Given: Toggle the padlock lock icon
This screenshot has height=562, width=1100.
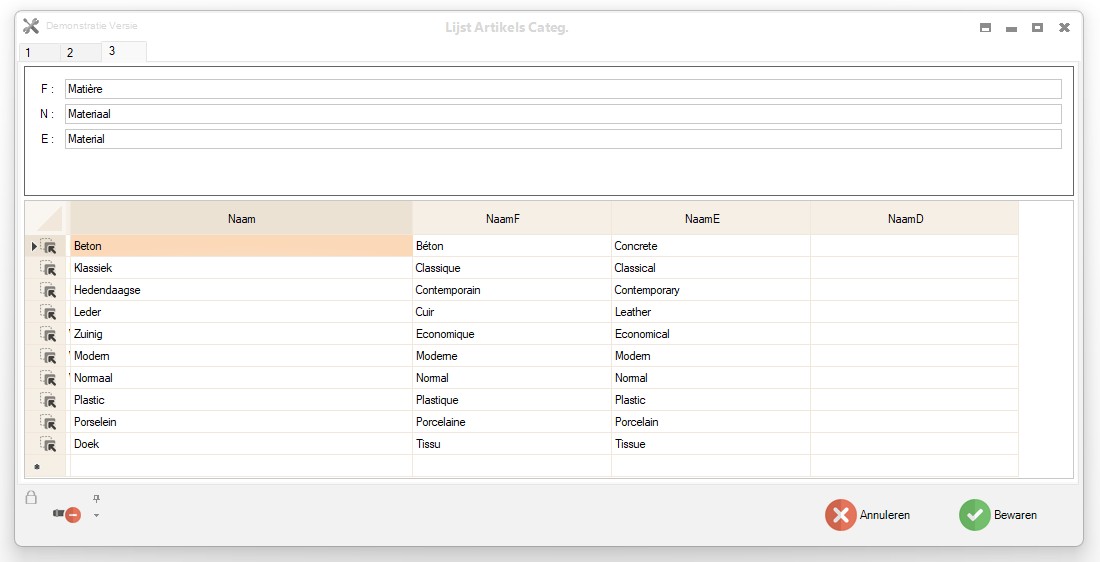Looking at the screenshot, I should pyautogui.click(x=31, y=497).
